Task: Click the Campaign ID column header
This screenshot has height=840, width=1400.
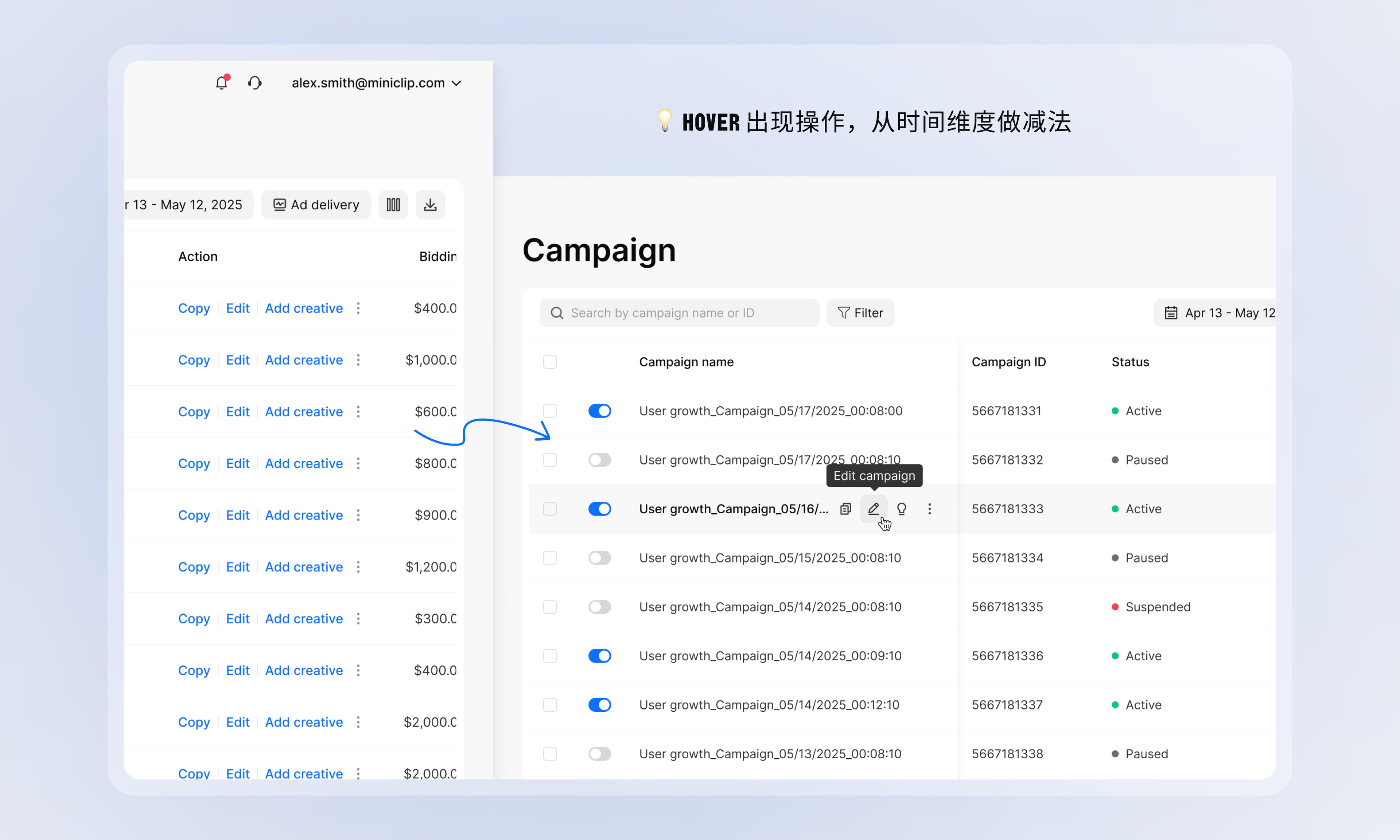Action: 1008,362
